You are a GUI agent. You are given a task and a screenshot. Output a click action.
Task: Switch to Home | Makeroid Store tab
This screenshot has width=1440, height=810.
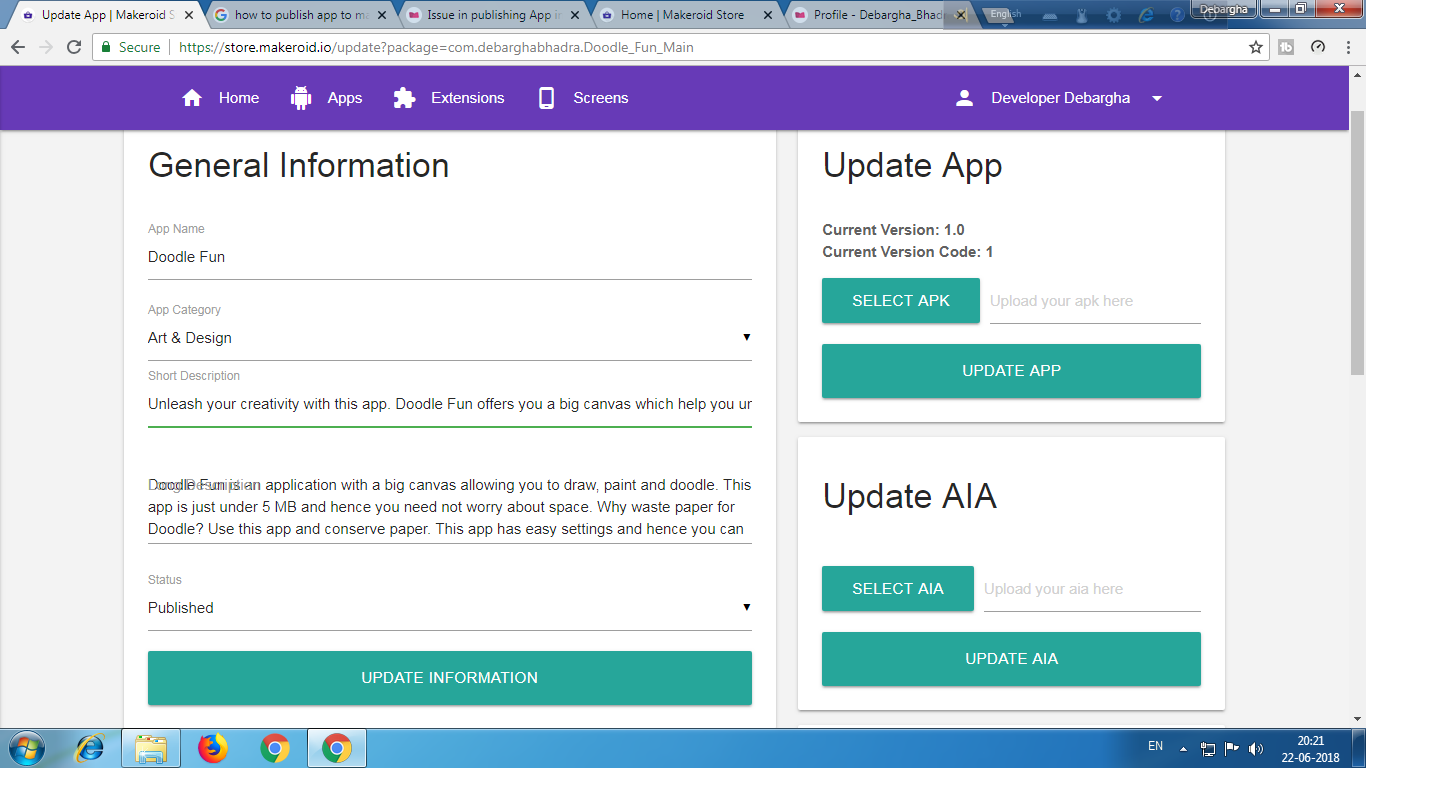682,15
